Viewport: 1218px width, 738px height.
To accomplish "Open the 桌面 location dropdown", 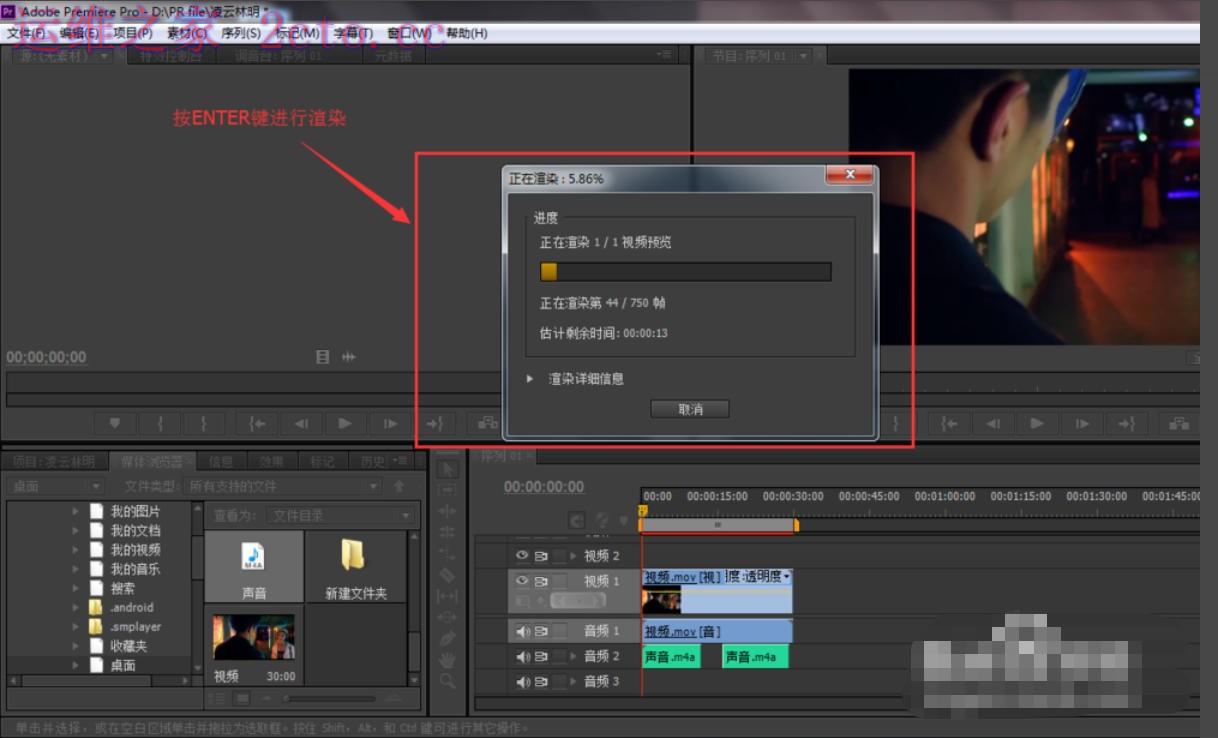I will tap(55, 486).
